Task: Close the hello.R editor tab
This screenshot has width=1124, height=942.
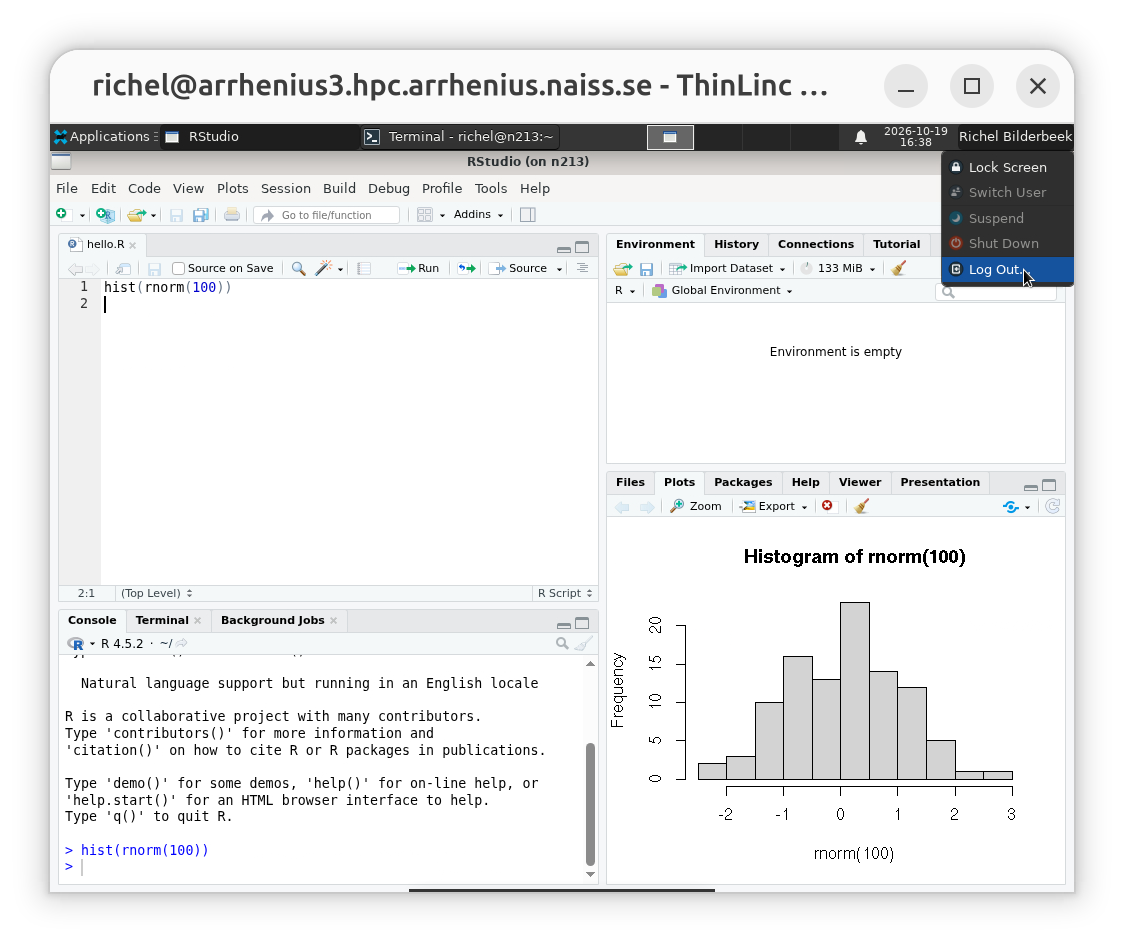Action: [133, 245]
